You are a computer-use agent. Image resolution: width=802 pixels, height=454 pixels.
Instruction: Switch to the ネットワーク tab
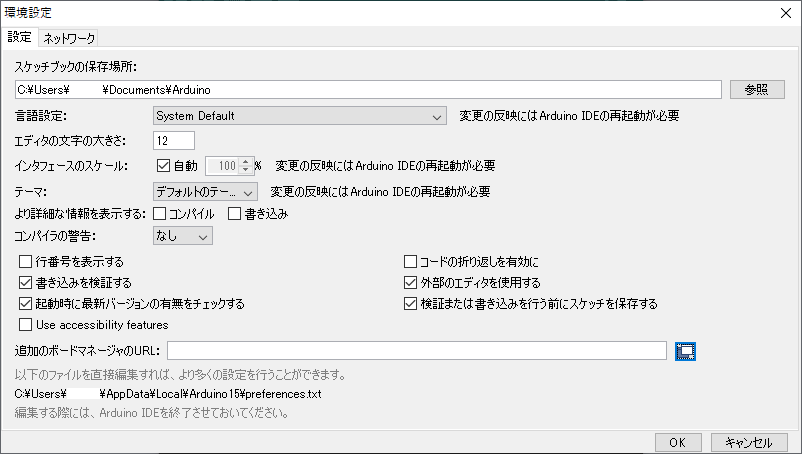pyautogui.click(x=69, y=38)
